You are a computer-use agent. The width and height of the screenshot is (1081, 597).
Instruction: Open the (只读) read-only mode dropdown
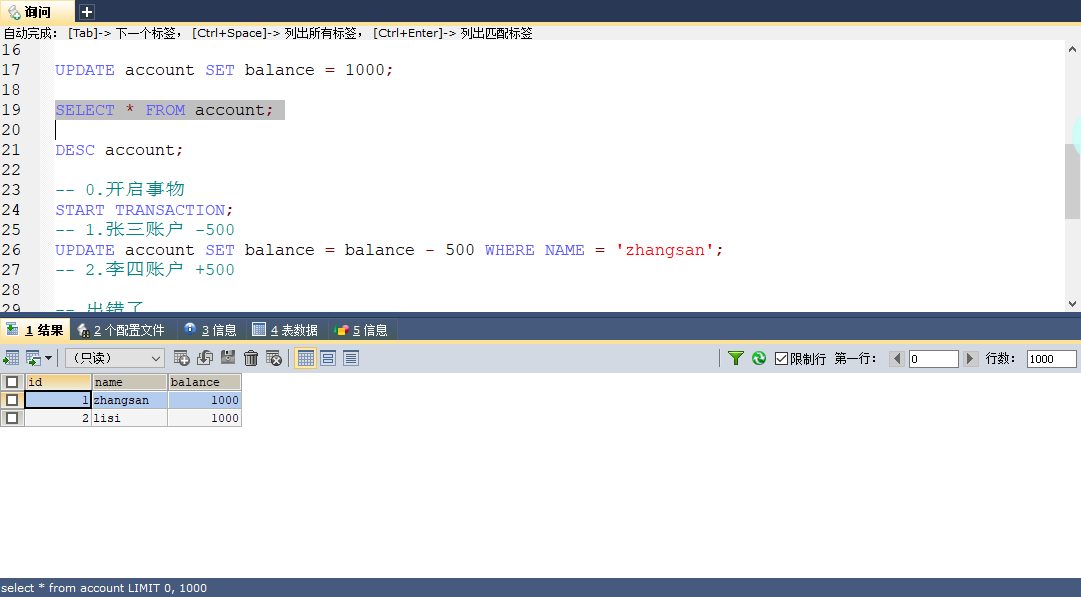pyautogui.click(x=115, y=358)
